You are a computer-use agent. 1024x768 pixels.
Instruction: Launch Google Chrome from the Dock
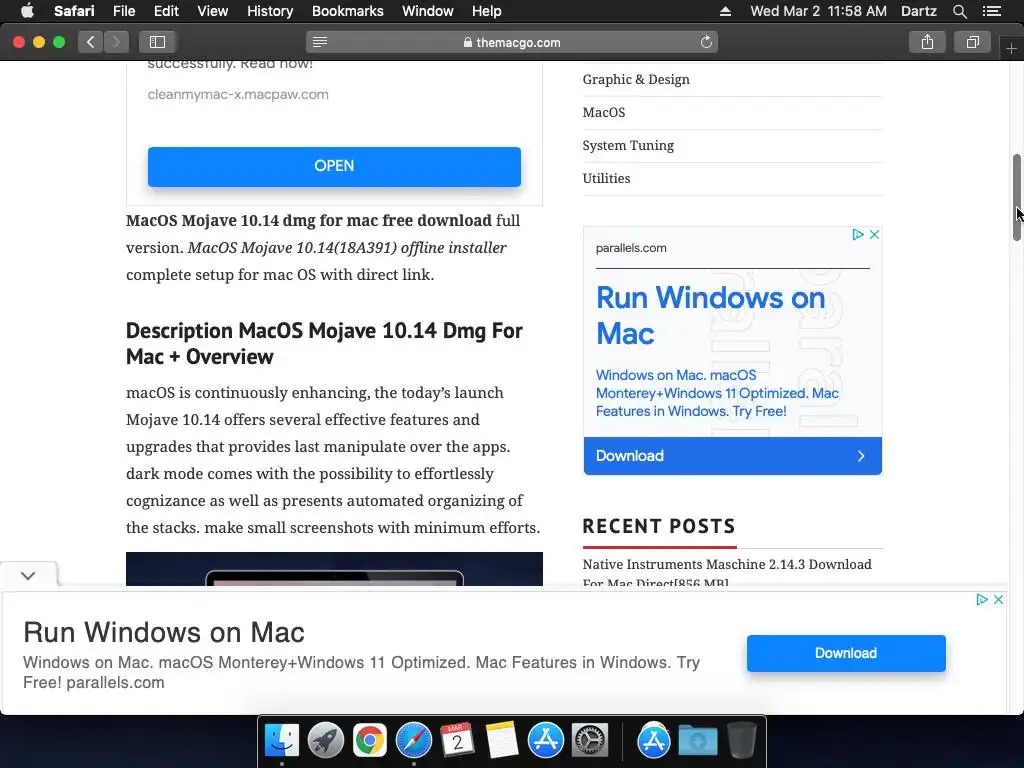[x=370, y=741]
